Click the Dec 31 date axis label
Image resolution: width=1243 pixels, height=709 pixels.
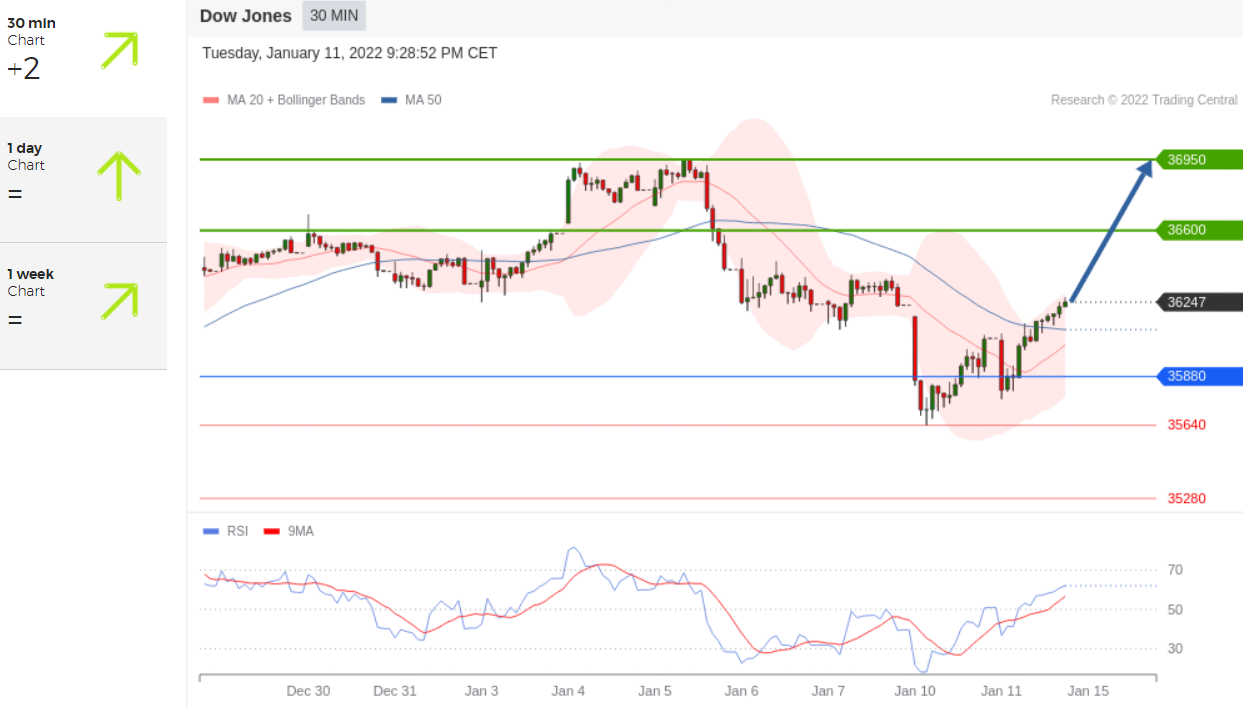pyautogui.click(x=395, y=691)
